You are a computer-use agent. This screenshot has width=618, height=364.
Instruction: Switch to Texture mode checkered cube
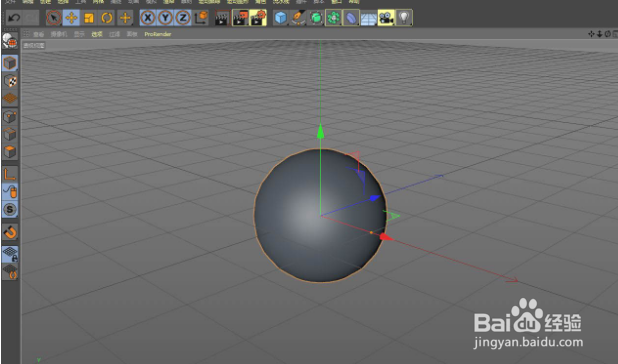click(10, 81)
